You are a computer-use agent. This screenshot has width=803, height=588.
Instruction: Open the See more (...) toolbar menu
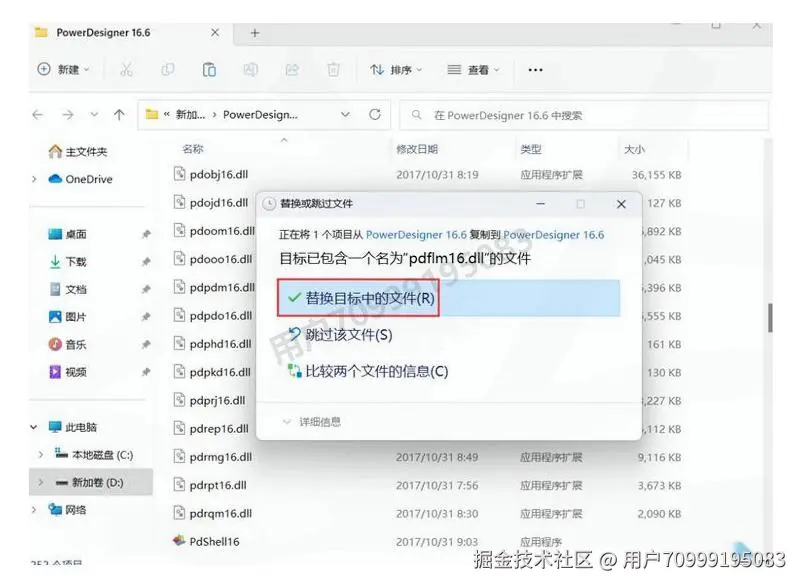535,69
